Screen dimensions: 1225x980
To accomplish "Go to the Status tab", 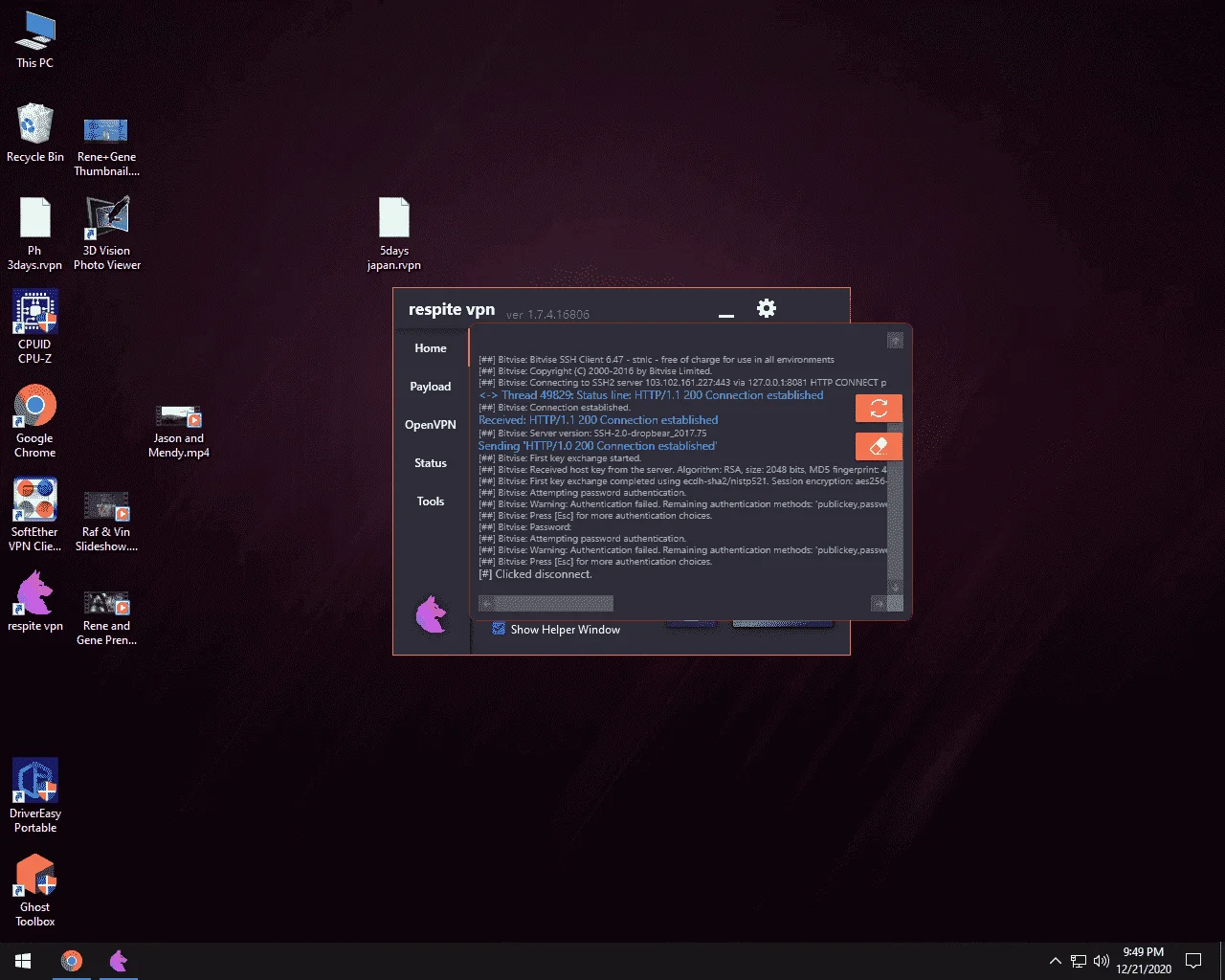I will point(431,463).
